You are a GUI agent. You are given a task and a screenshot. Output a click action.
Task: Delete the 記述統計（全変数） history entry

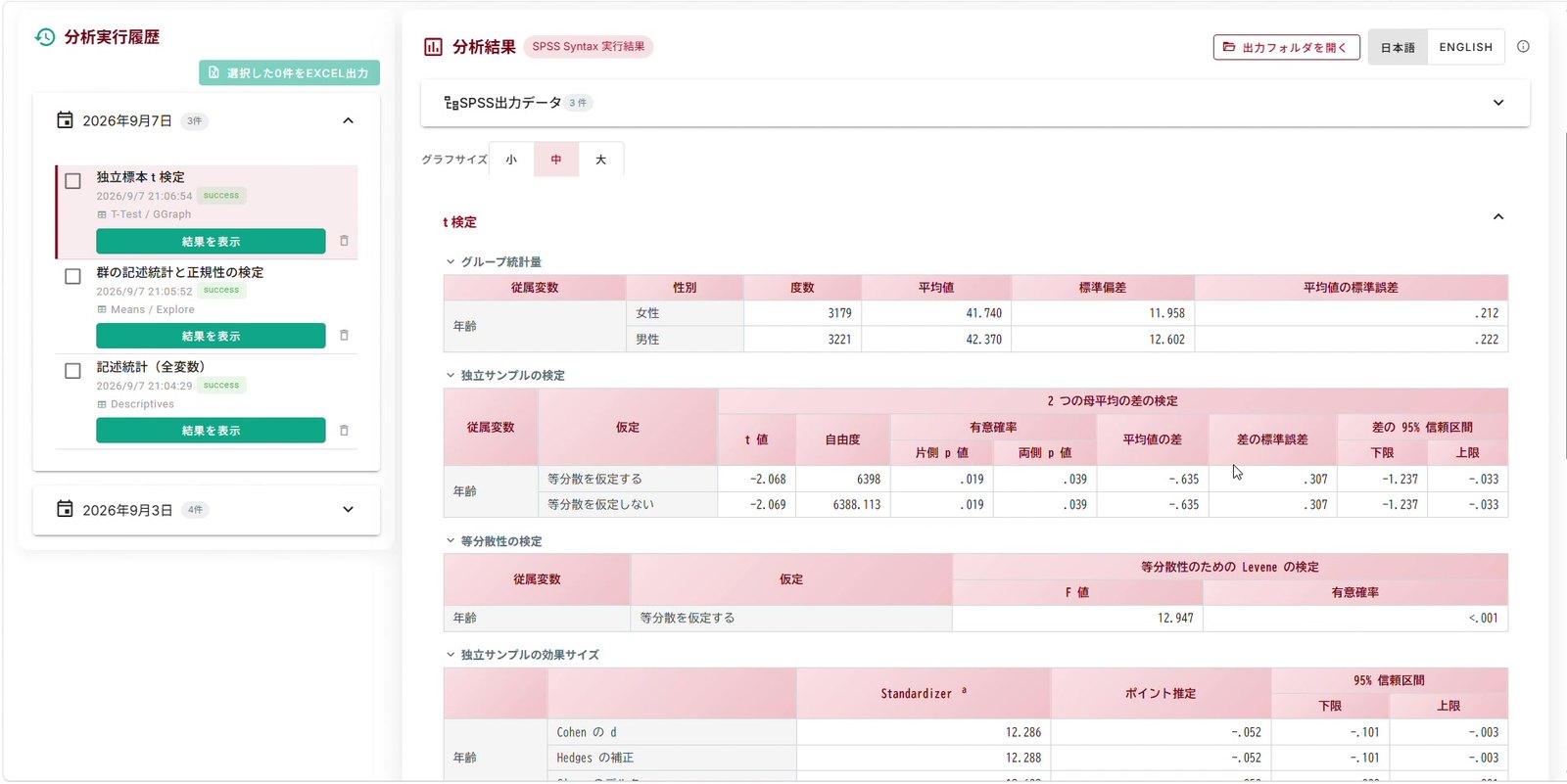pyautogui.click(x=344, y=431)
